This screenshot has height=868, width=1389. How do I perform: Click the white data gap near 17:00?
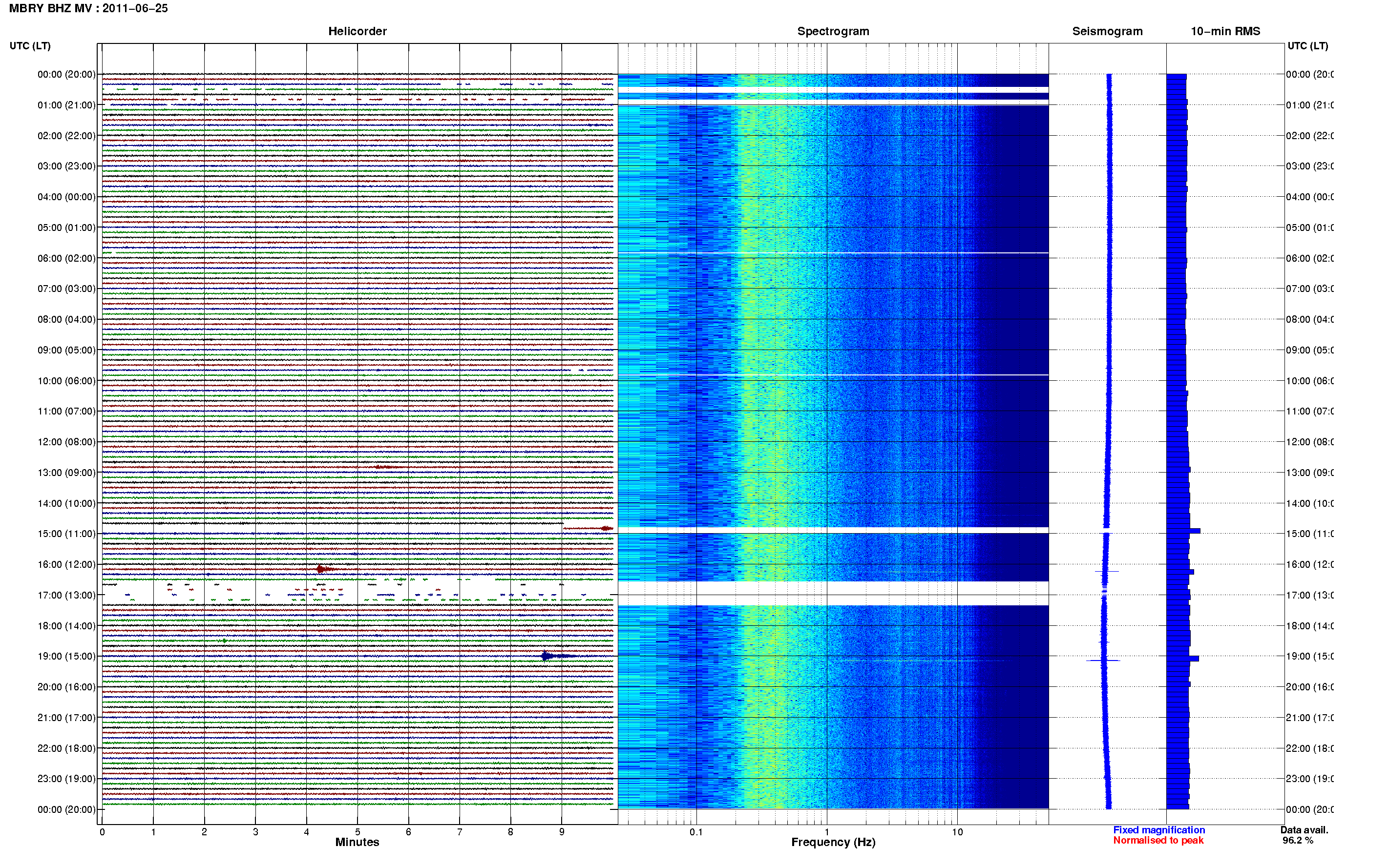pos(833,593)
